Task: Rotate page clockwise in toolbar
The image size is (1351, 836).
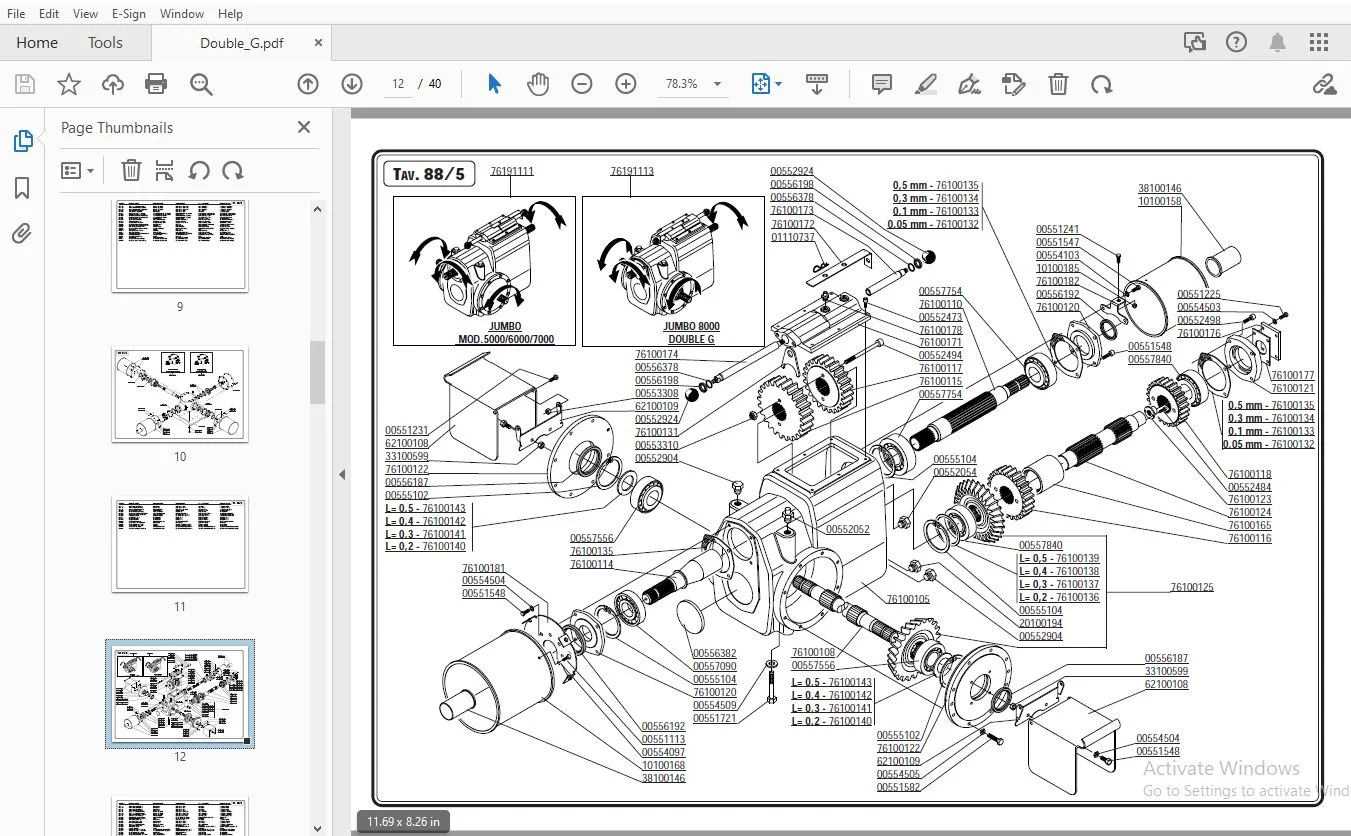Action: (1102, 84)
